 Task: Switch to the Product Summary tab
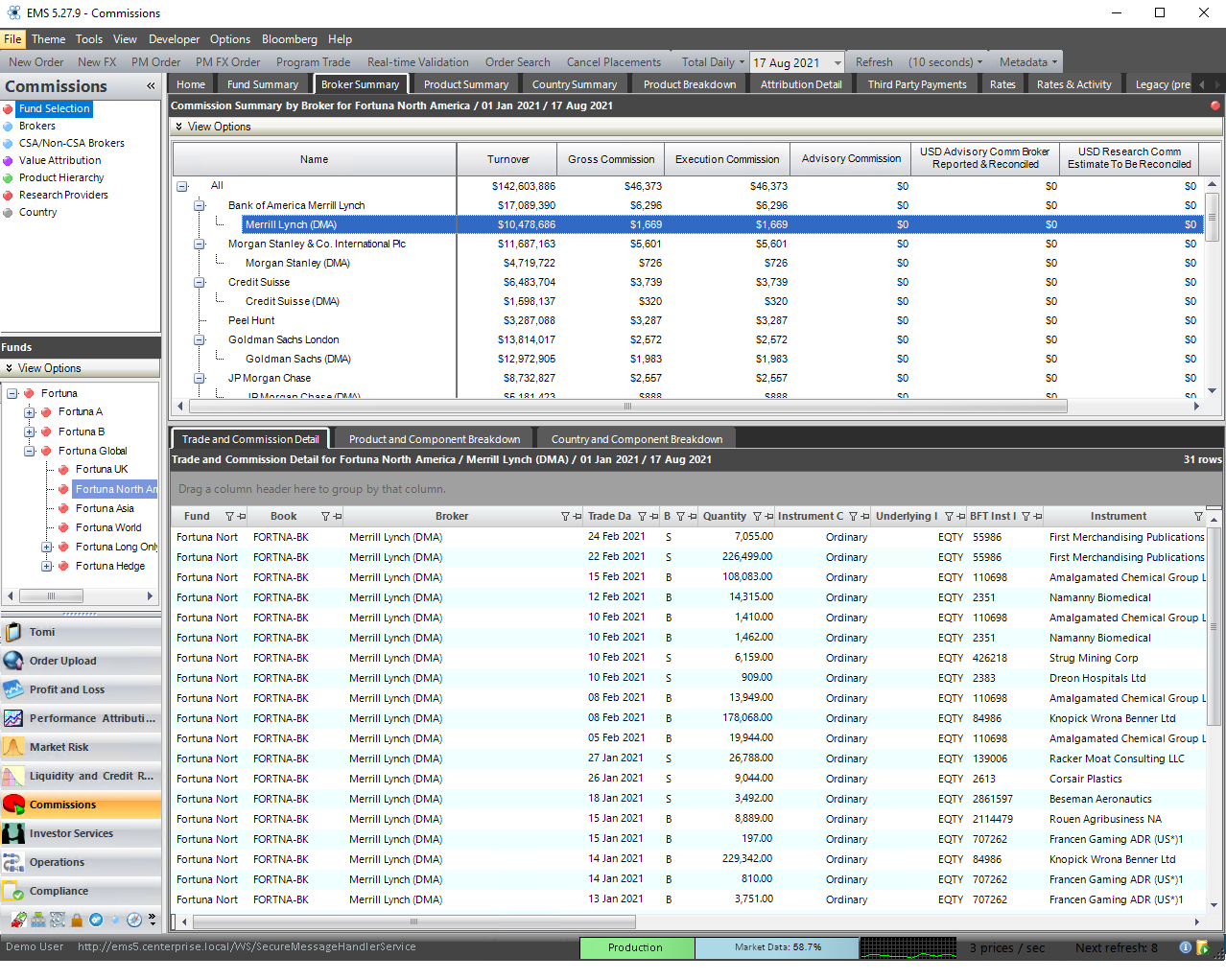[465, 84]
